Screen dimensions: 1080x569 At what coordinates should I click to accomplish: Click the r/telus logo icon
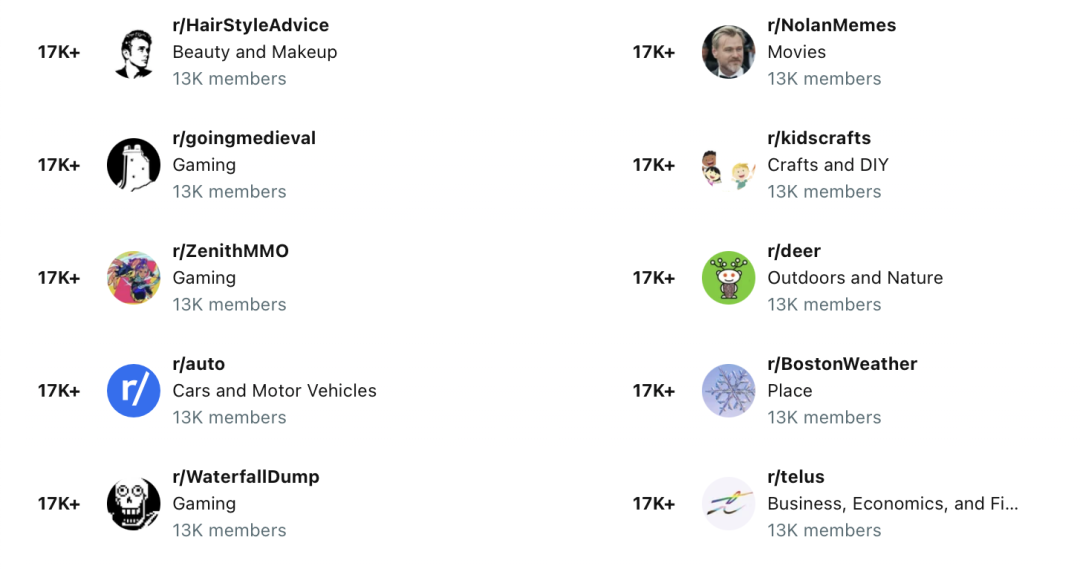click(728, 504)
